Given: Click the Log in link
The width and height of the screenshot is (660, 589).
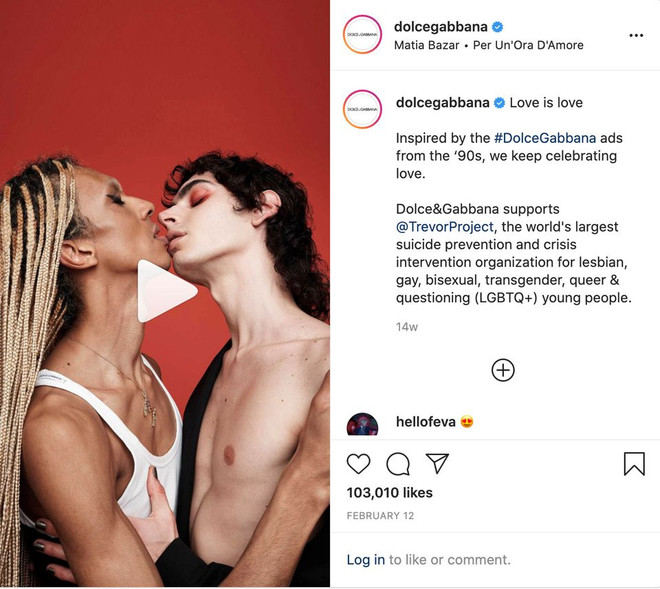Looking at the screenshot, I should [365, 560].
